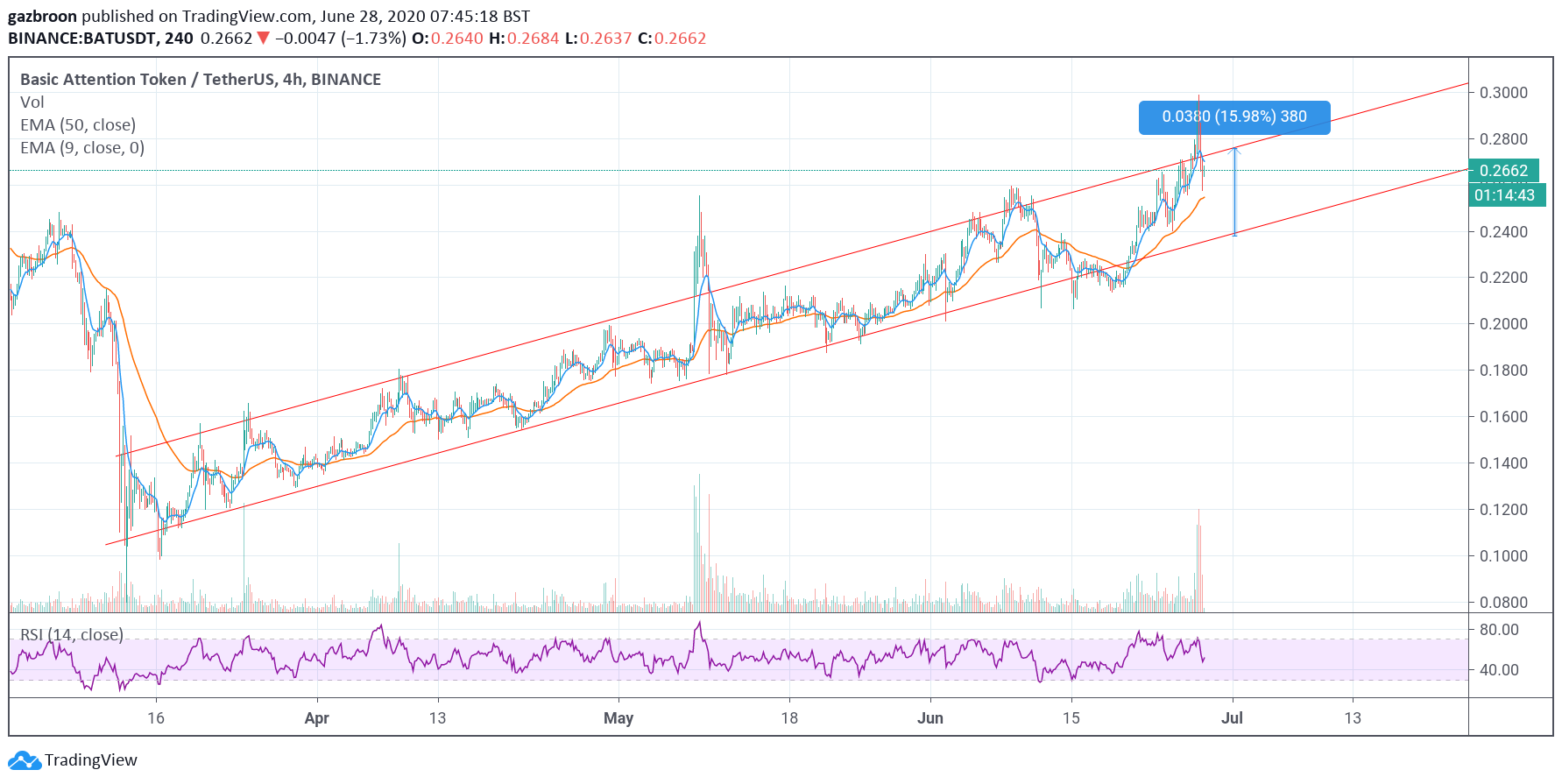The image size is (1562, 784).
Task: Click the EMA (50, close) indicator label
Action: (x=78, y=124)
